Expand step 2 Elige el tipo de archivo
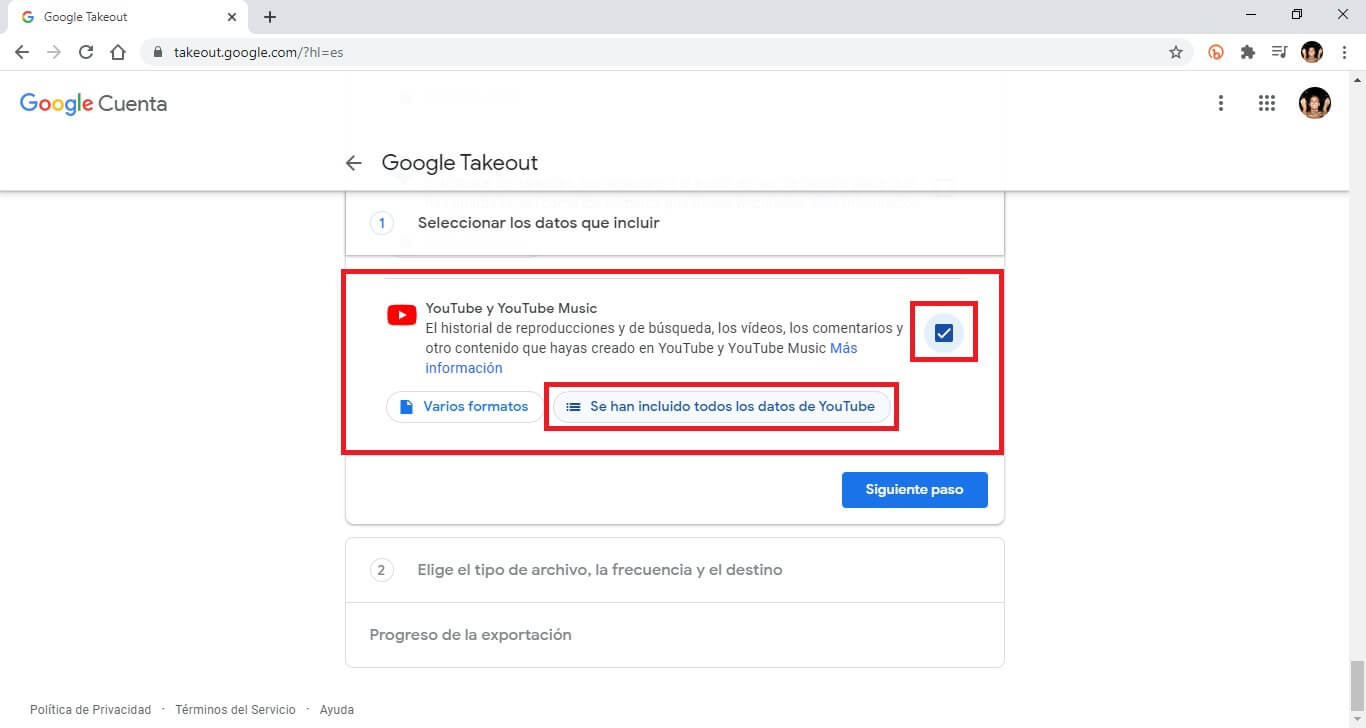Screen dimensions: 1366x728 (675, 570)
